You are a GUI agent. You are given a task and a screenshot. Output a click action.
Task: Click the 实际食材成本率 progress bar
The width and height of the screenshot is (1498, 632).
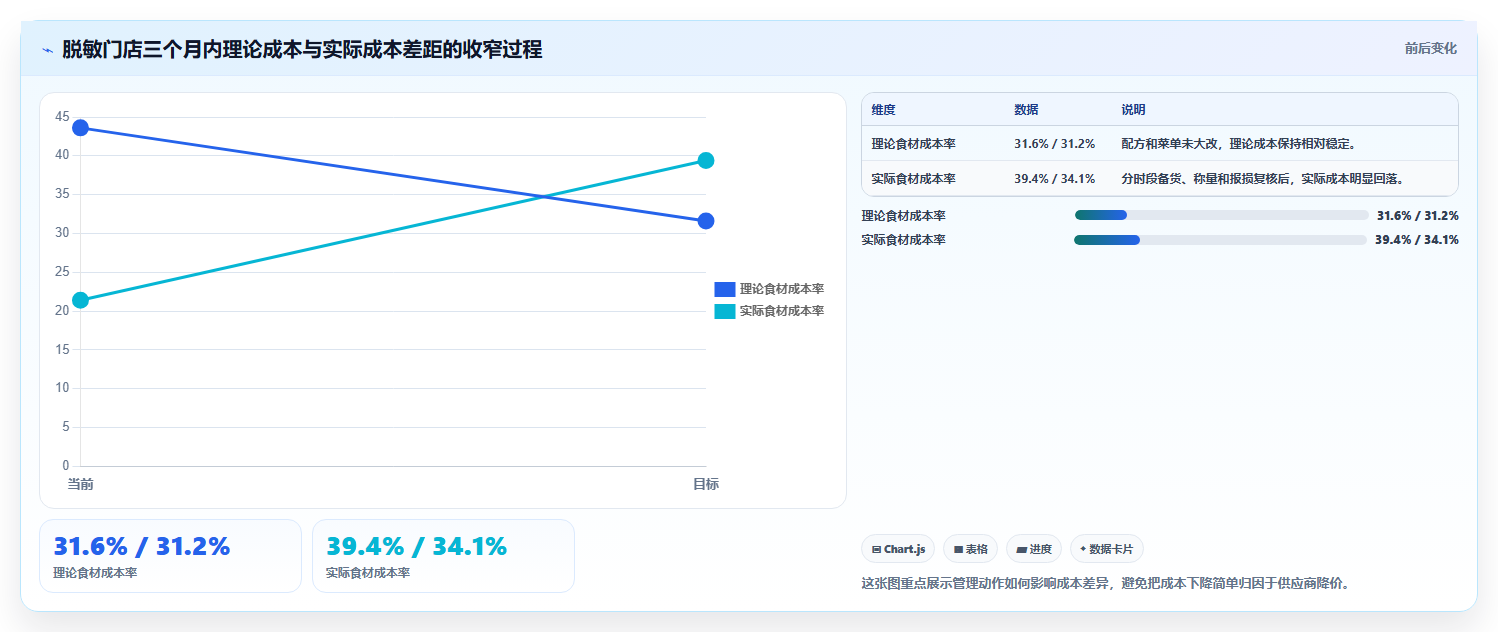[x=1220, y=240]
